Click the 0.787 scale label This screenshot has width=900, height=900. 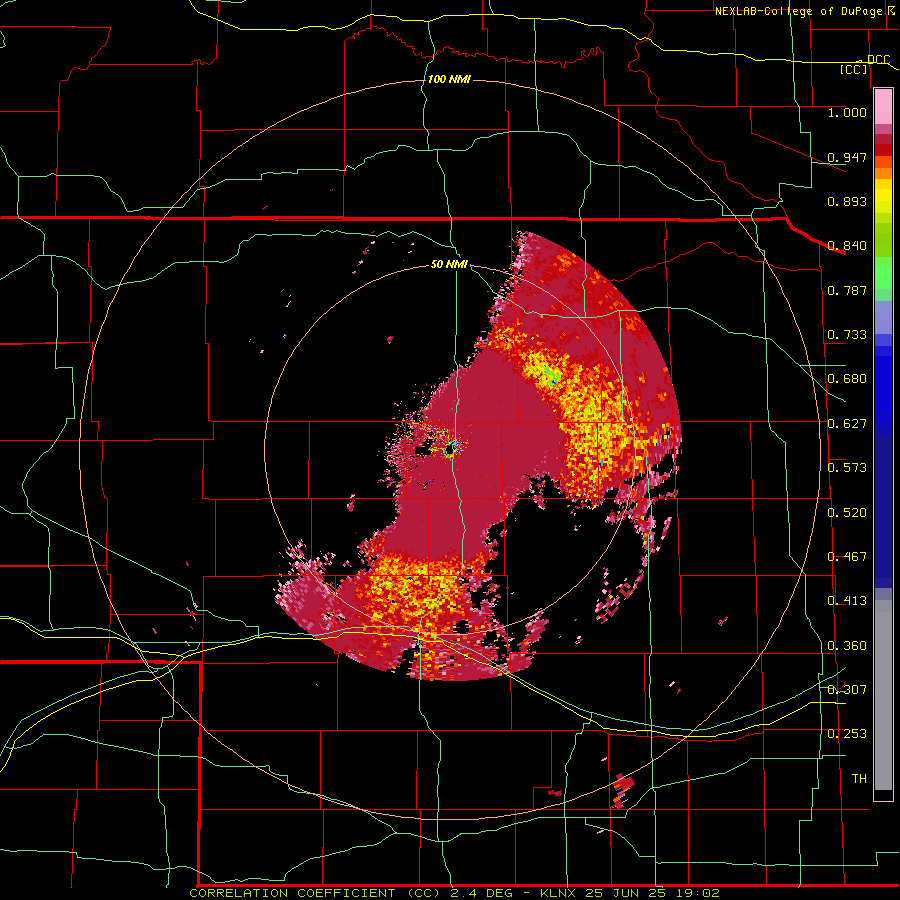tap(847, 290)
